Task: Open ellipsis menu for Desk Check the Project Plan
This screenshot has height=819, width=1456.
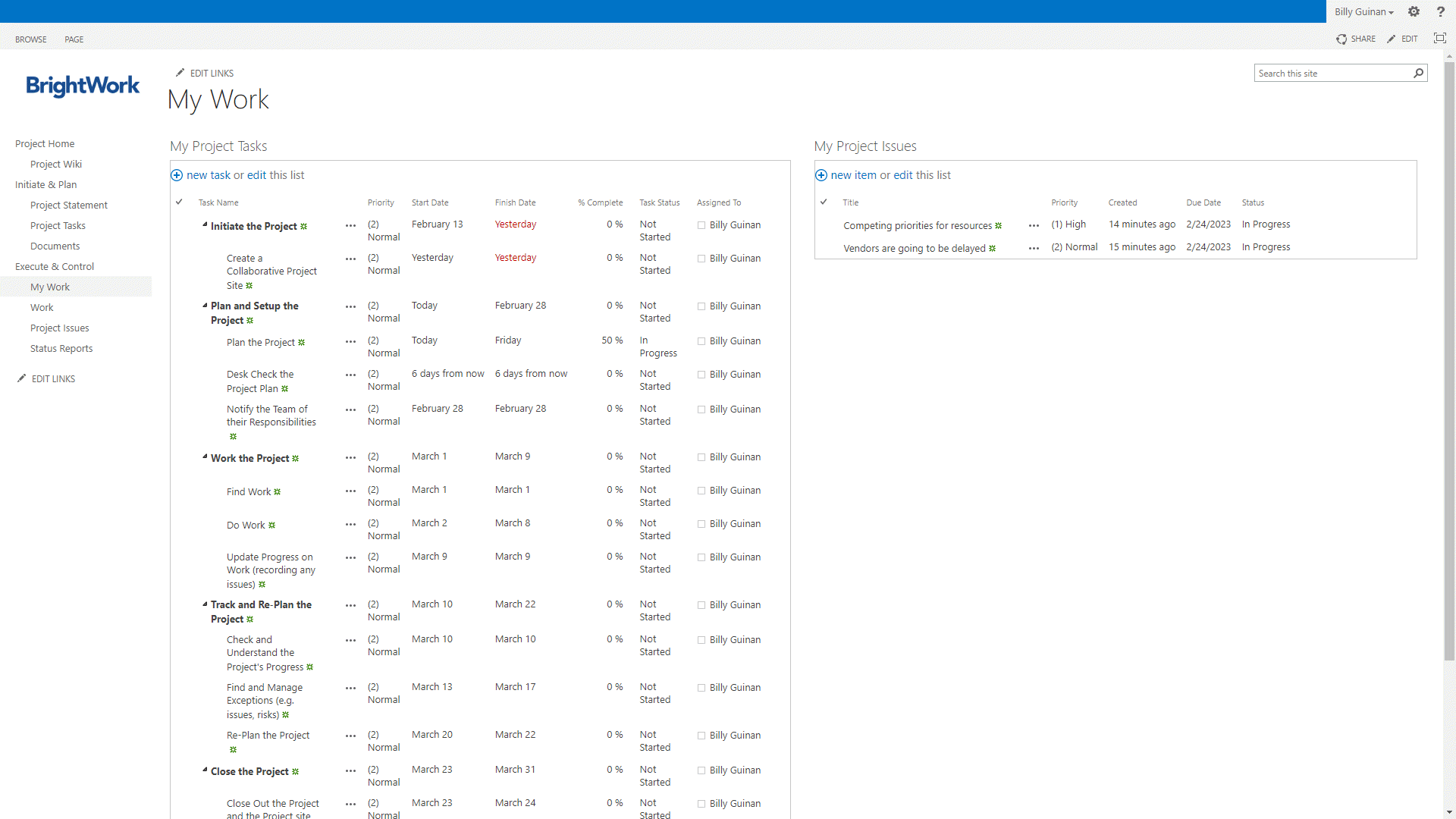Action: pos(350,375)
